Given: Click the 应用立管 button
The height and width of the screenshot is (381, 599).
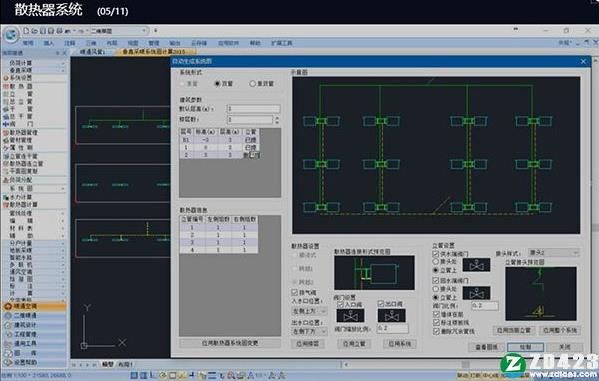Looking at the screenshot, I should (x=354, y=344).
